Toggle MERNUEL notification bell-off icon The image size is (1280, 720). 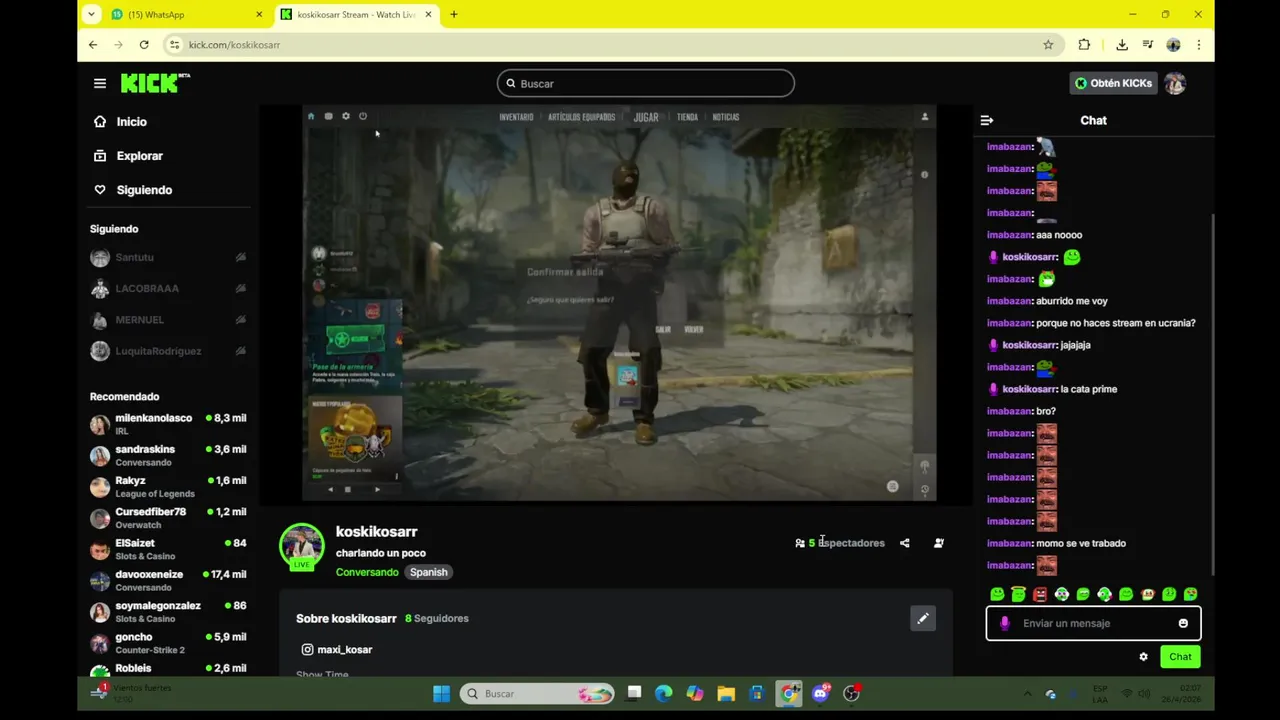241,320
